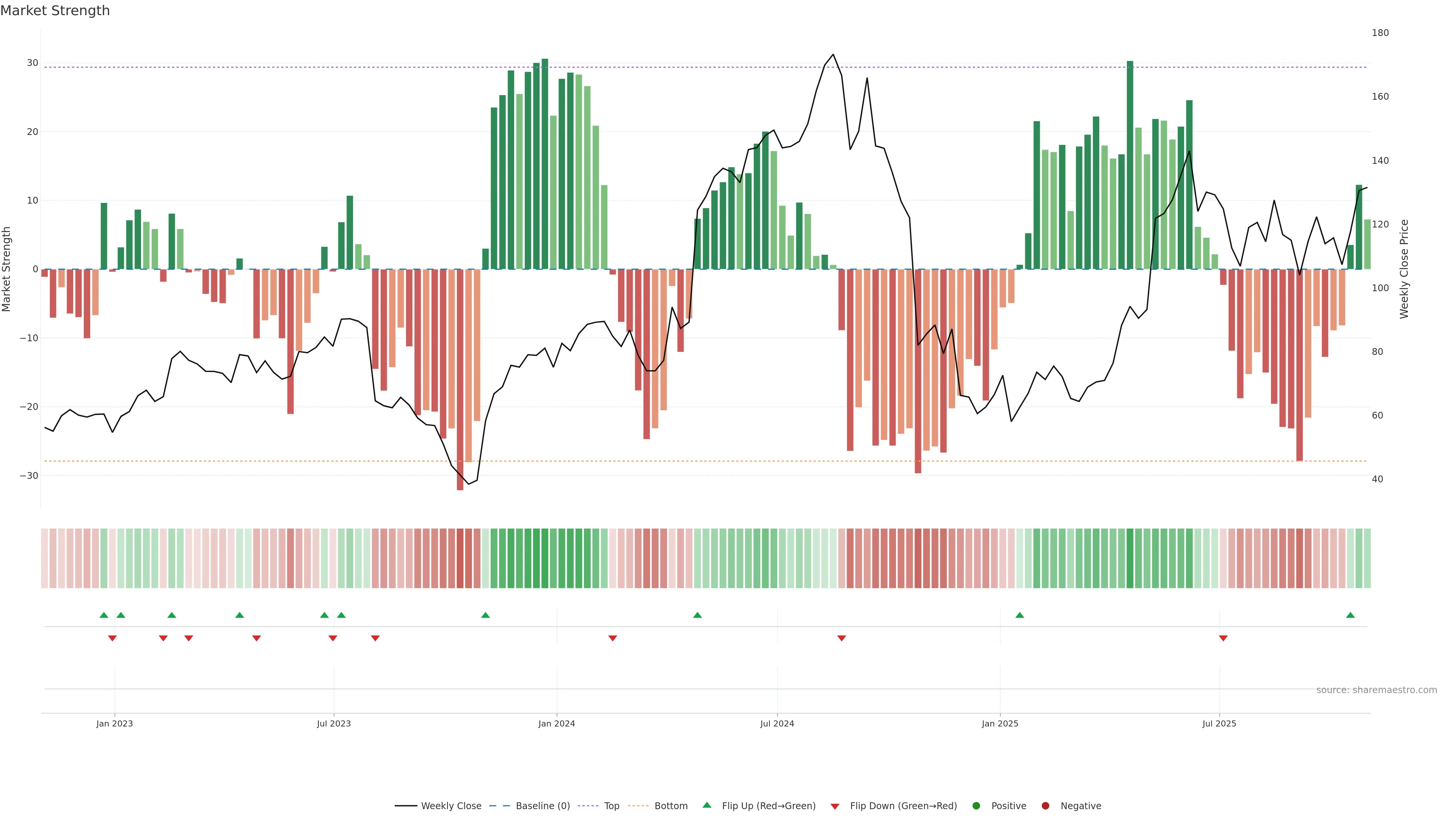Click the Negative red circle legend icon
The height and width of the screenshot is (819, 1456).
pos(1045,805)
